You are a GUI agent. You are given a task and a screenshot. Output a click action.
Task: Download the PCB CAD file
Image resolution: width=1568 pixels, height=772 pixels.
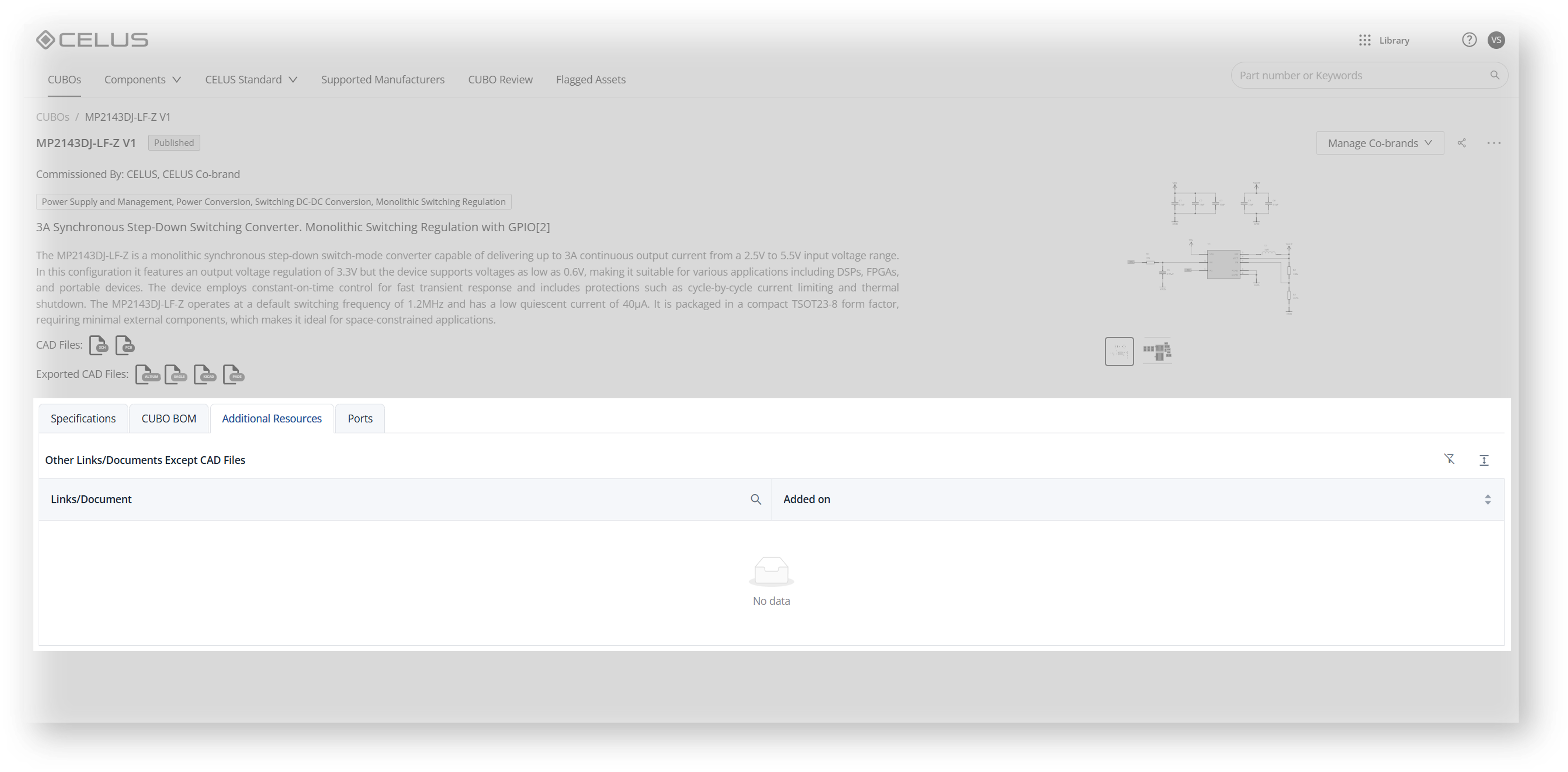125,345
